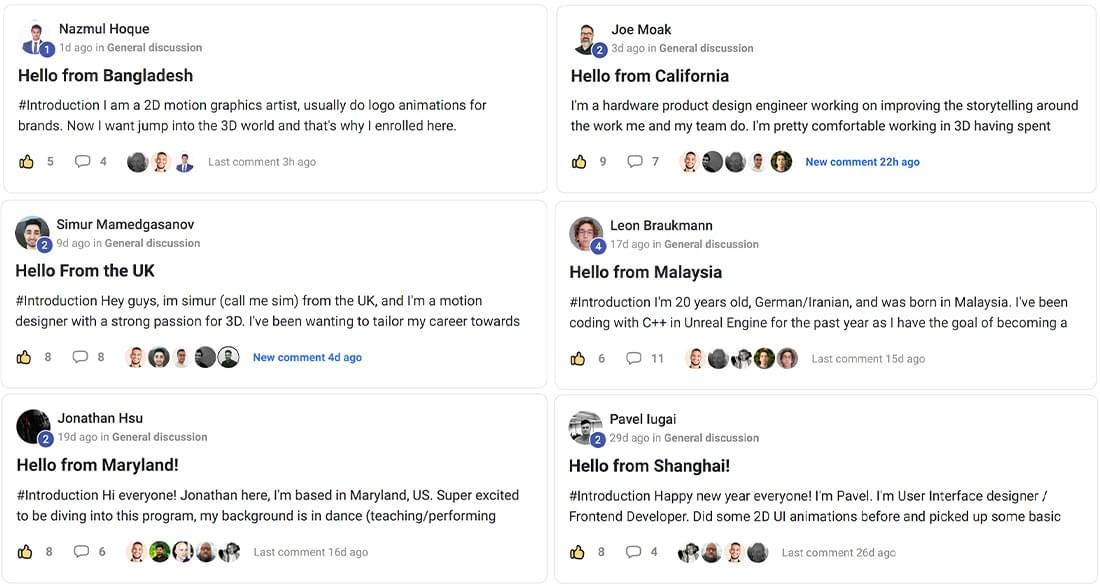
Task: Like the Hello From the UK post
Action: pos(24,358)
